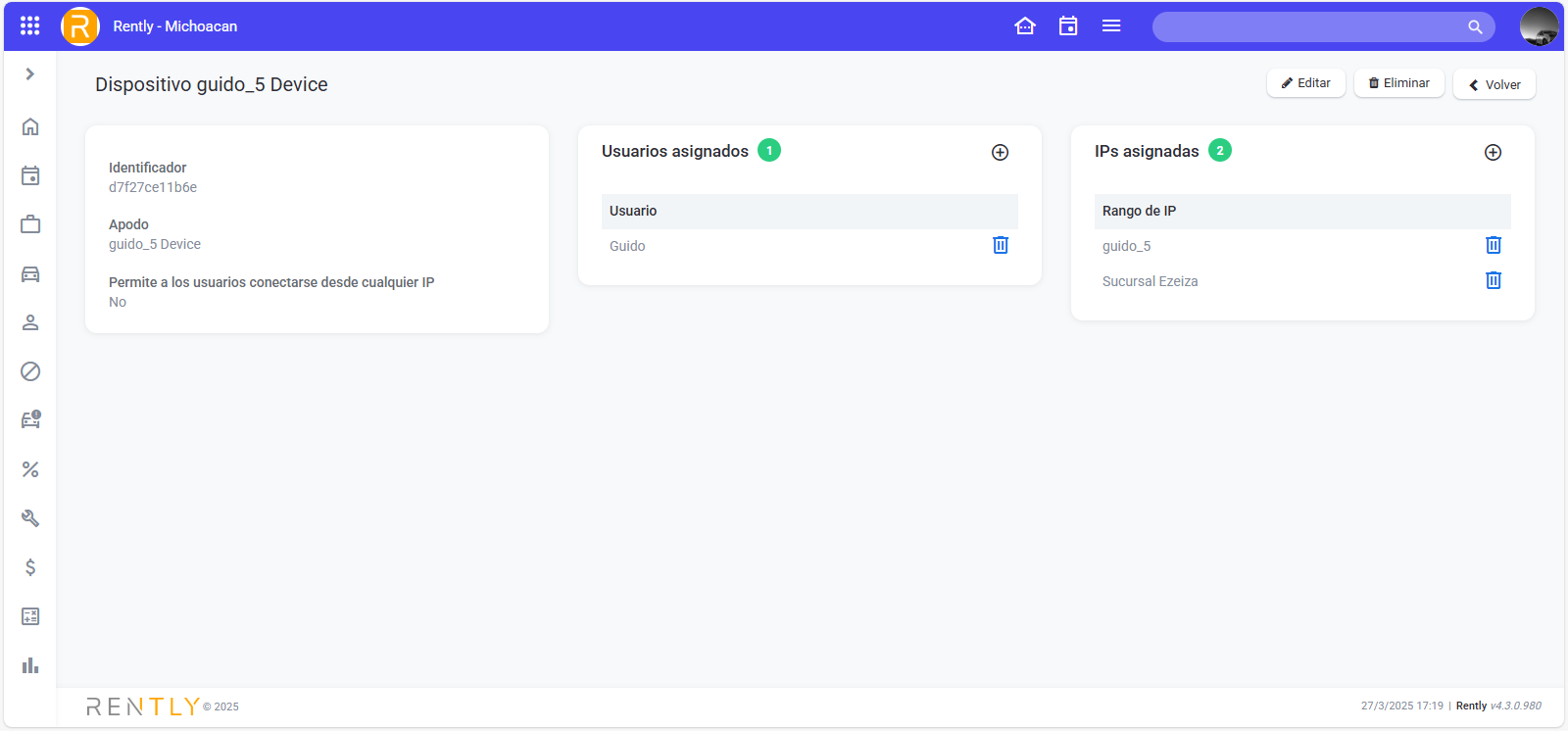
Task: Open the calendar icon in header
Action: pos(1068,26)
